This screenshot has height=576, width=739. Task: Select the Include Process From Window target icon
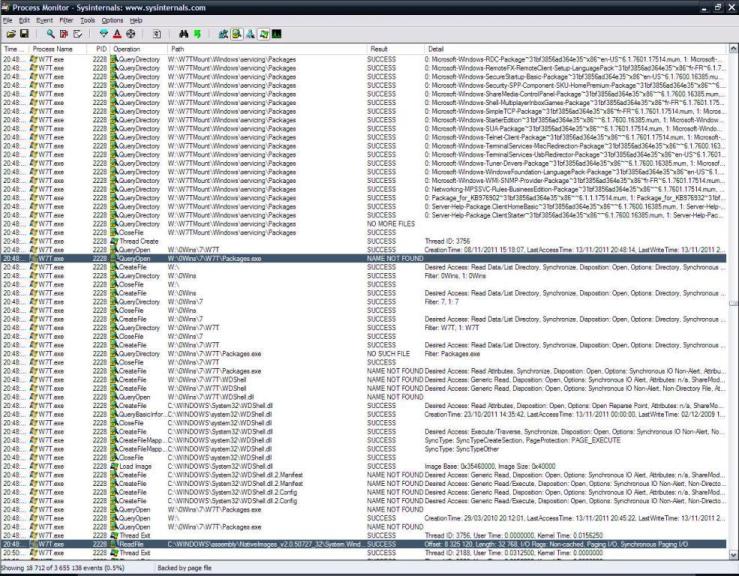click(x=131, y=34)
